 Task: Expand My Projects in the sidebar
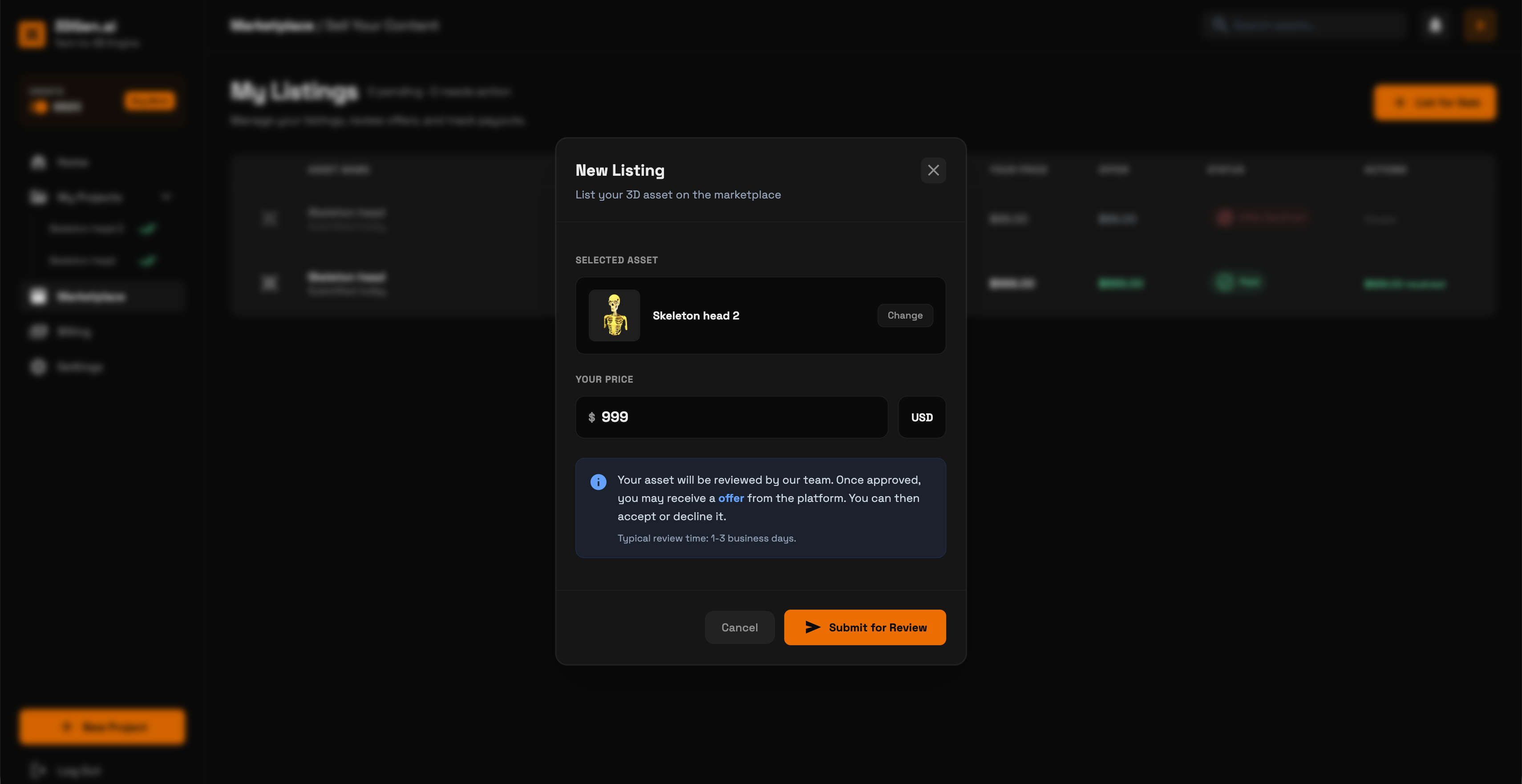tap(103, 197)
